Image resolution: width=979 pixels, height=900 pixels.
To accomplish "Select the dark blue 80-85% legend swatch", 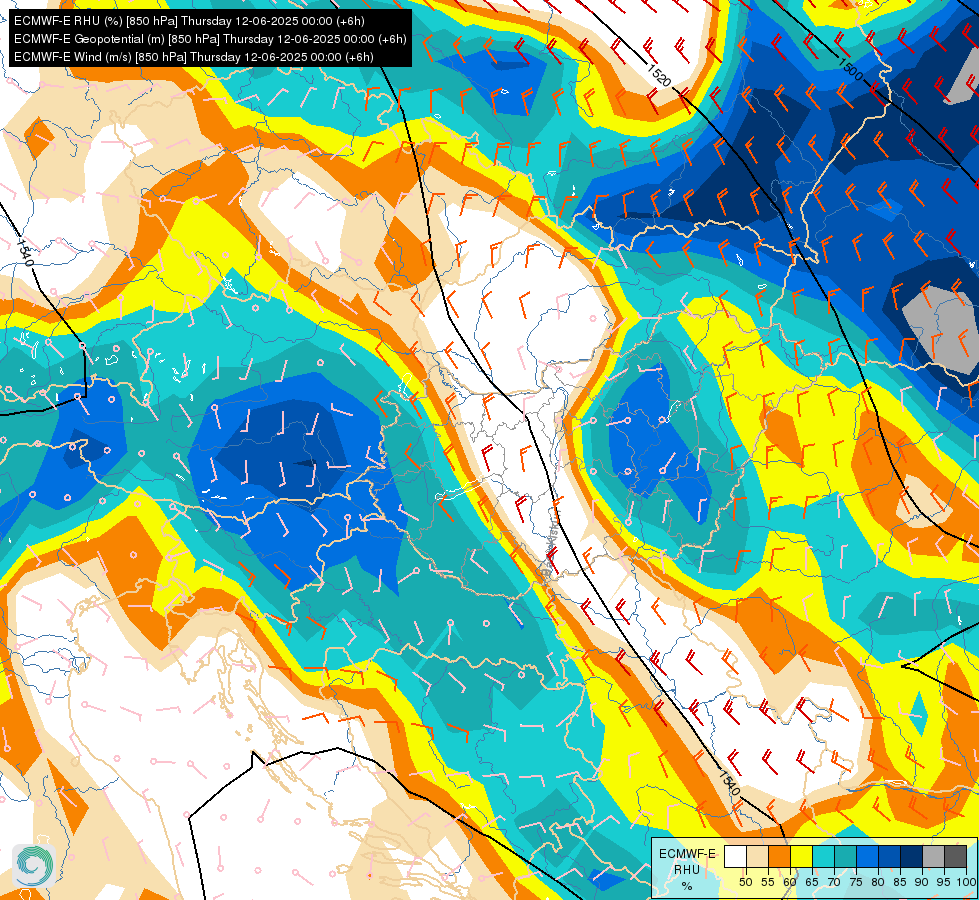I will [890, 856].
